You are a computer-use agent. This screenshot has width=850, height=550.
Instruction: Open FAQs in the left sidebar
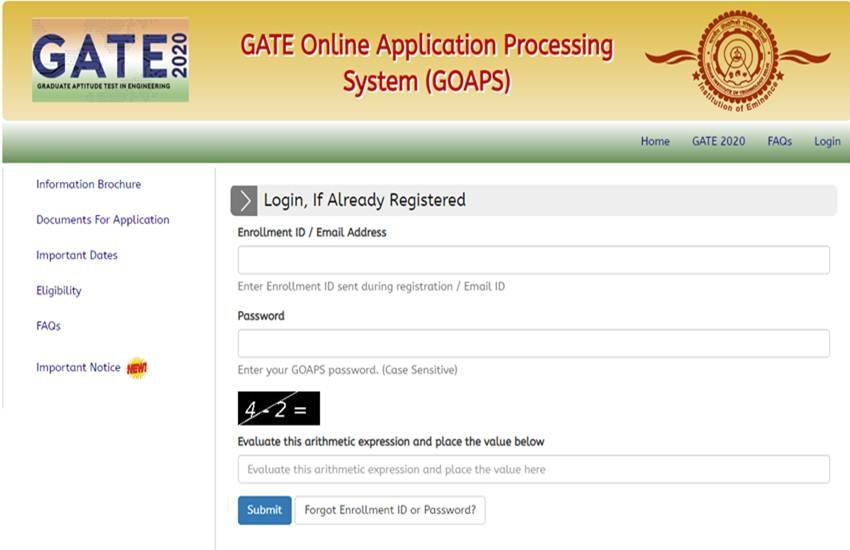point(48,326)
